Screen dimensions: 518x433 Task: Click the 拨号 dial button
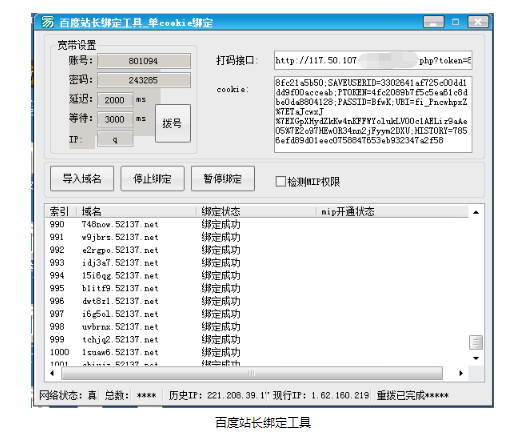tap(173, 124)
